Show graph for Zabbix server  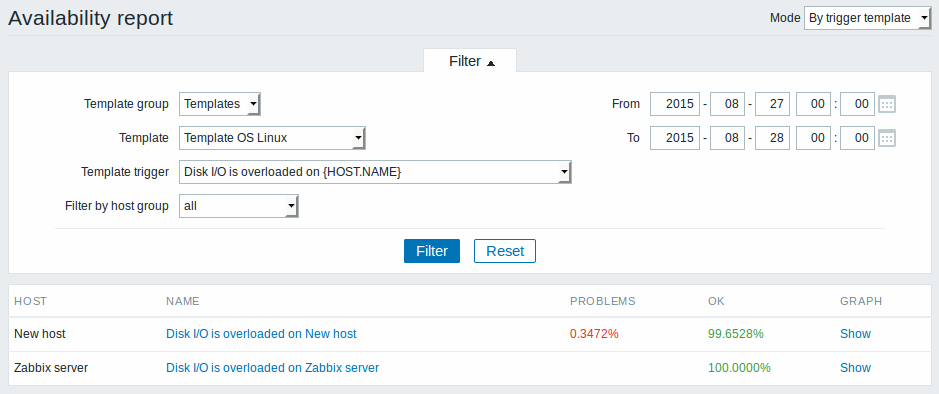pos(855,368)
